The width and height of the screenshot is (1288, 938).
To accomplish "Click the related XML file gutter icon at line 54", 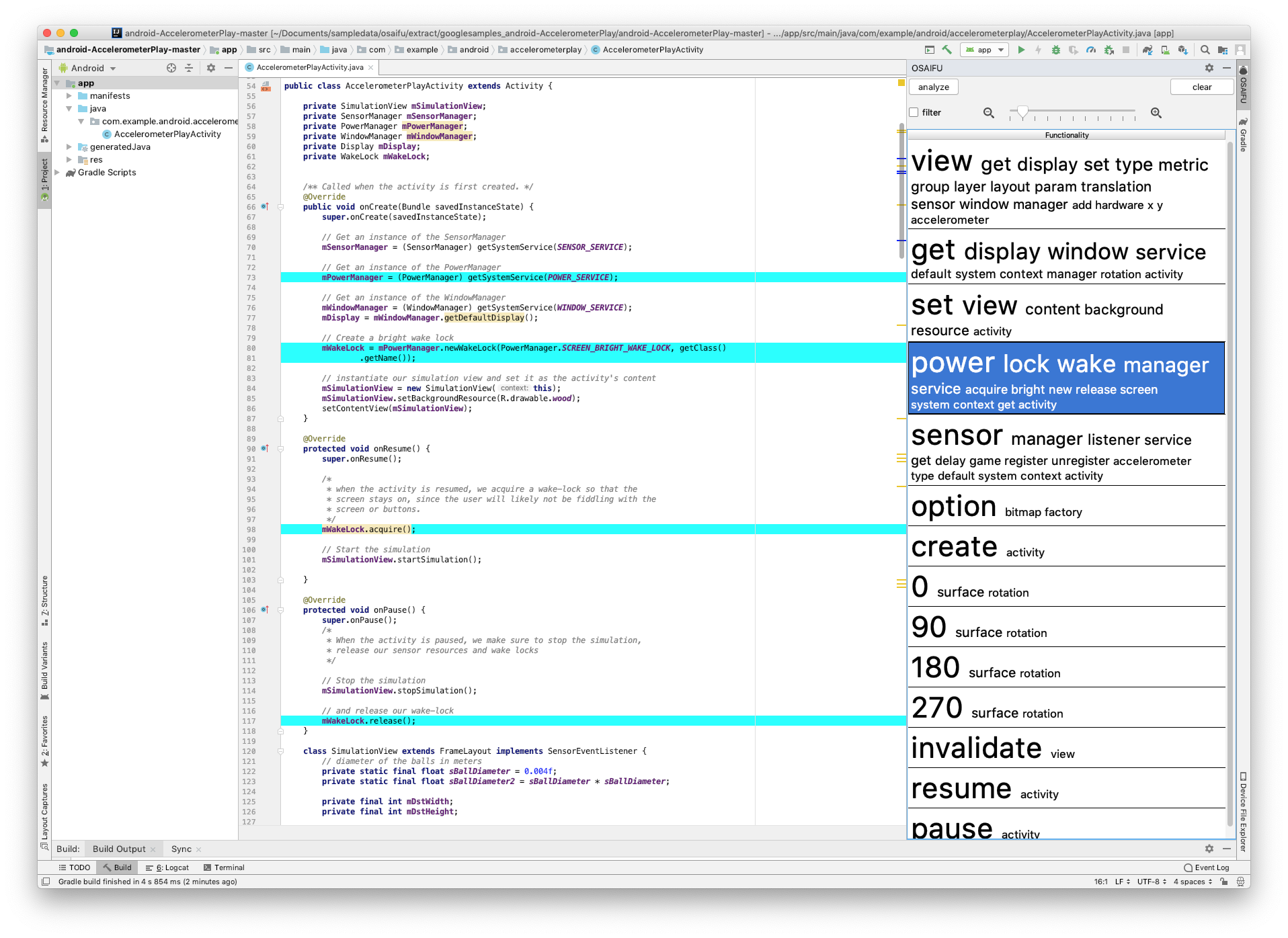I will (x=266, y=86).
